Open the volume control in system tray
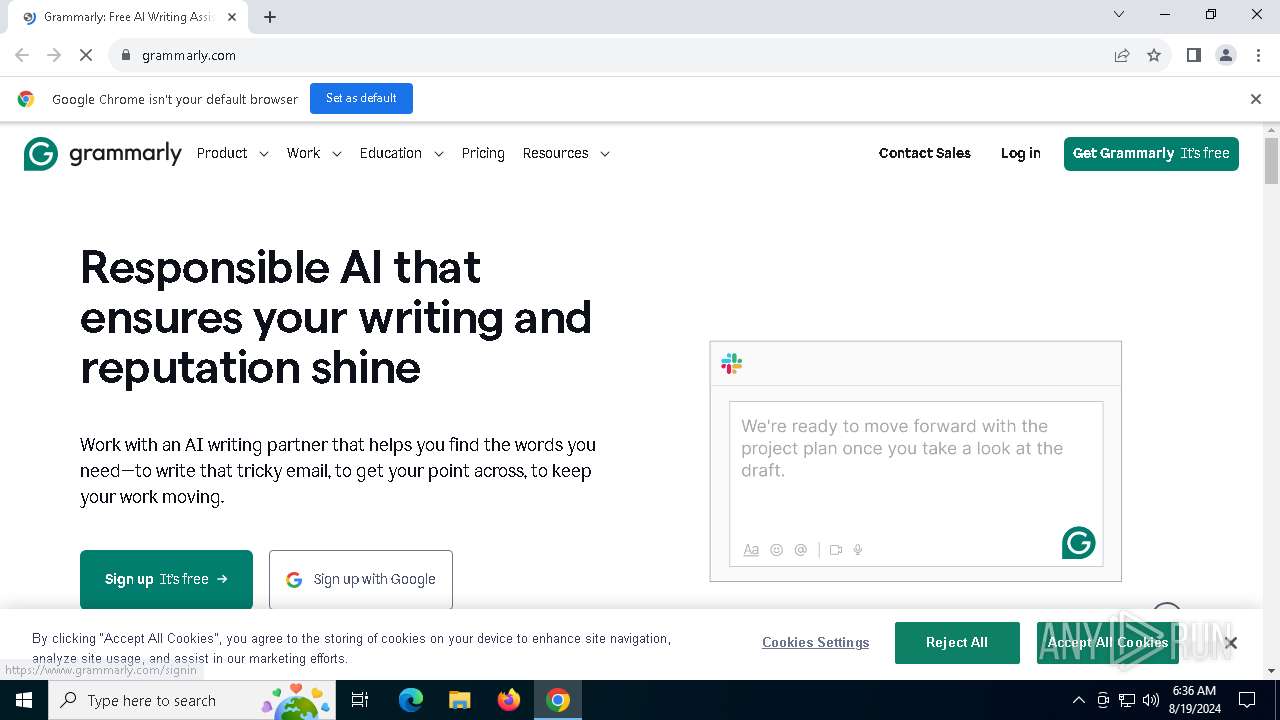 point(1151,700)
